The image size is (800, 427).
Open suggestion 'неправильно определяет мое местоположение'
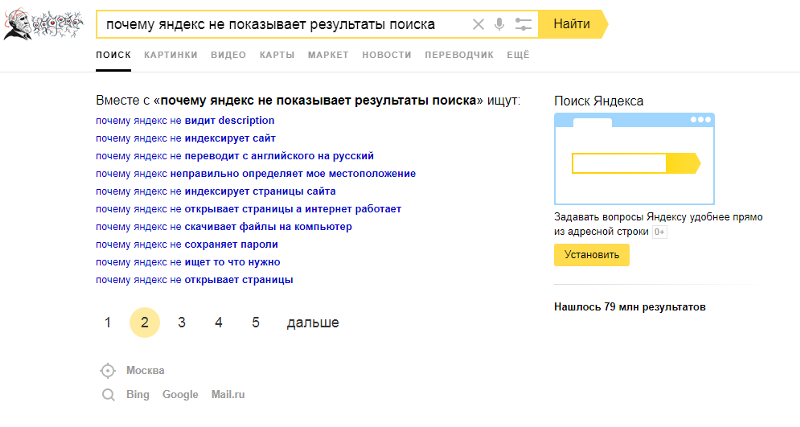(x=256, y=173)
